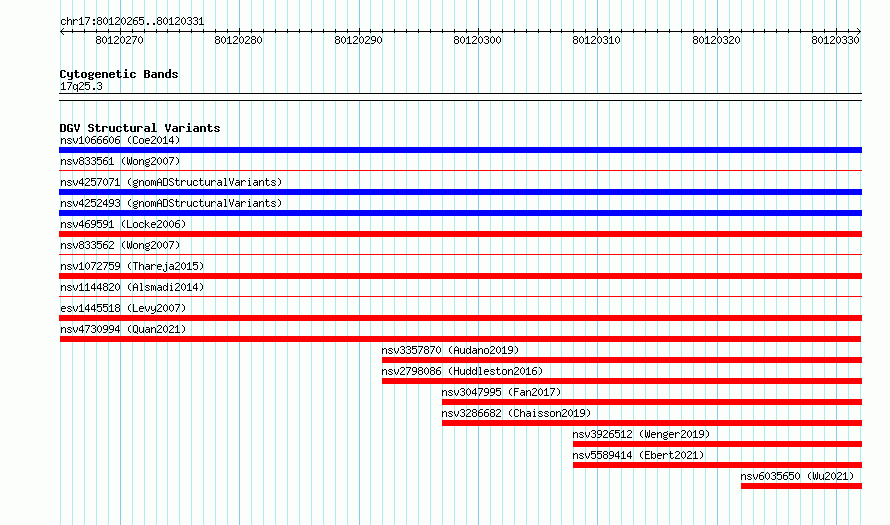Open nsv5589414 (Ebert2021) variant
This screenshot has height=525, width=890.
pos(638,455)
